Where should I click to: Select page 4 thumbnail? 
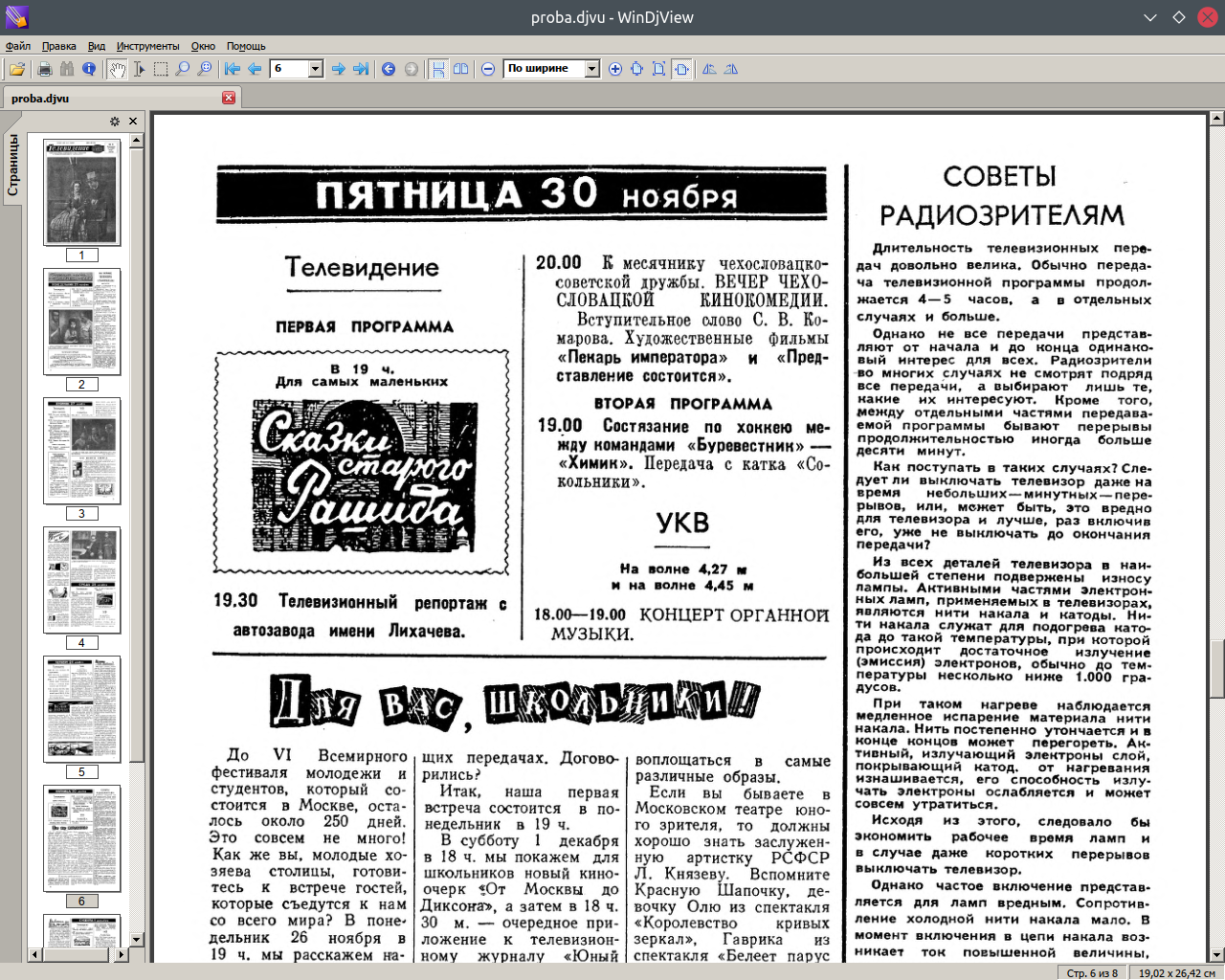coord(81,580)
